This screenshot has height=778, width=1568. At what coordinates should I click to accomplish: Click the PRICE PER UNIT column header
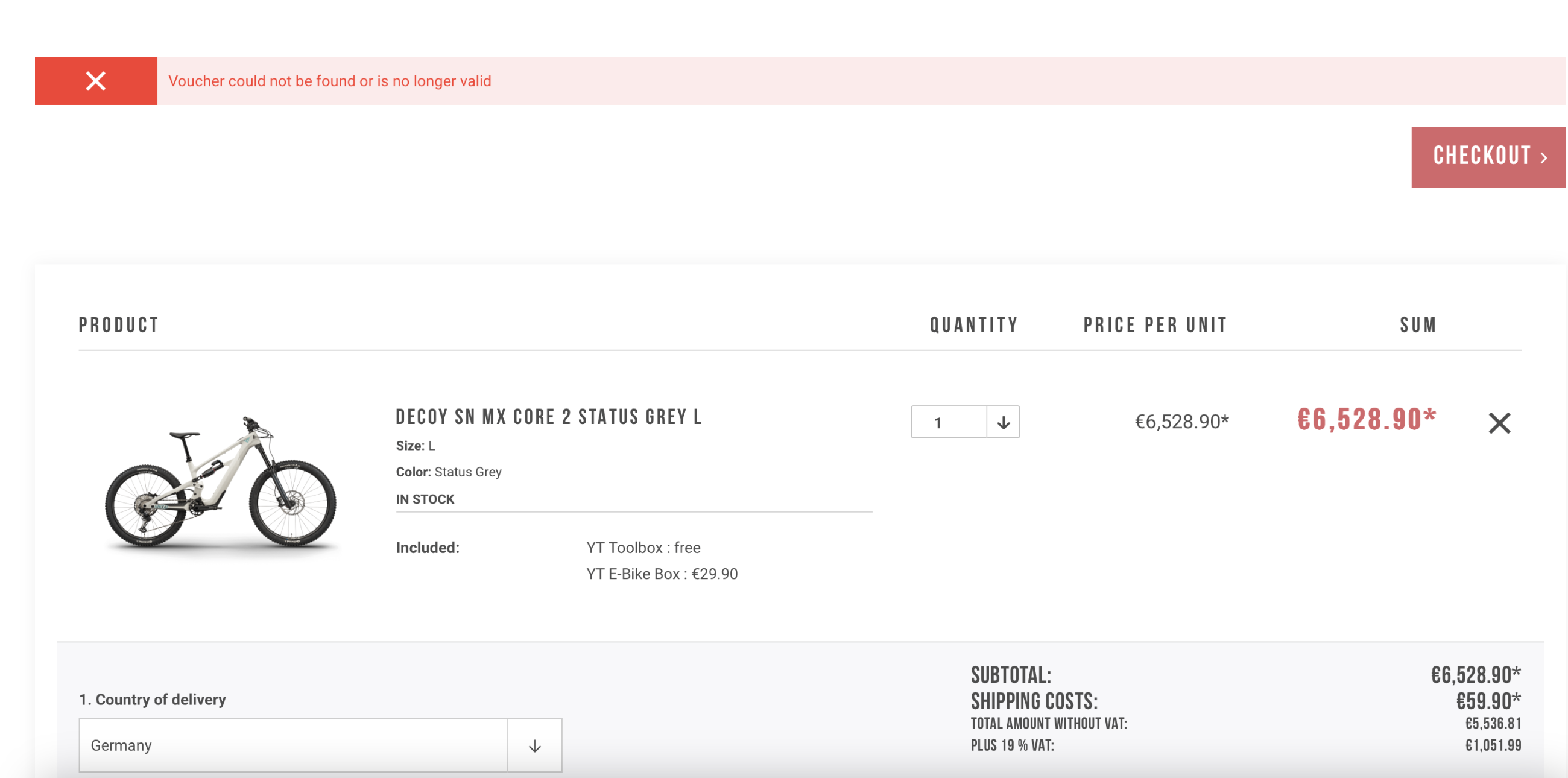click(x=1155, y=325)
